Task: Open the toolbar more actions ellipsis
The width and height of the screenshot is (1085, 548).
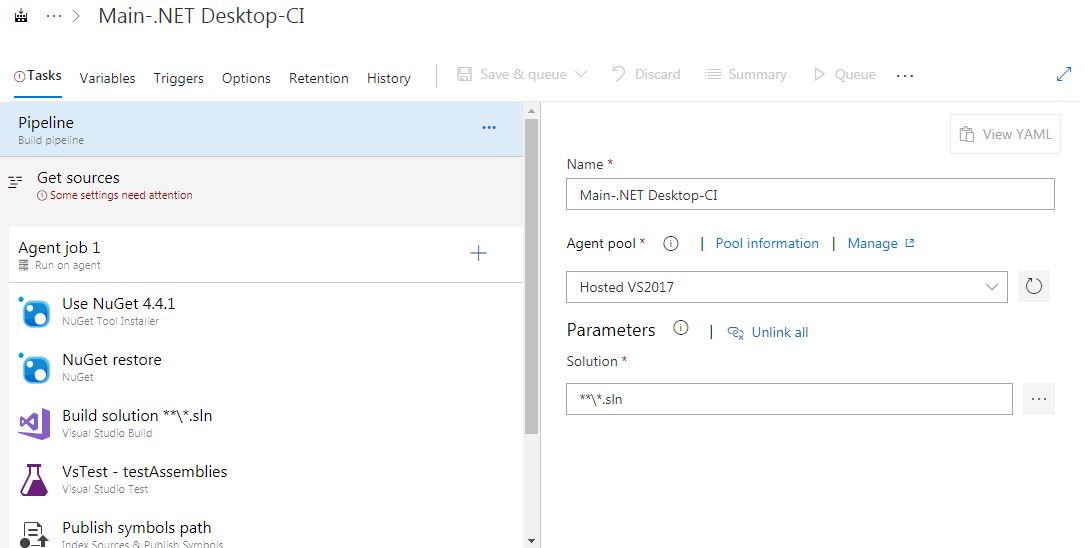Action: (904, 75)
